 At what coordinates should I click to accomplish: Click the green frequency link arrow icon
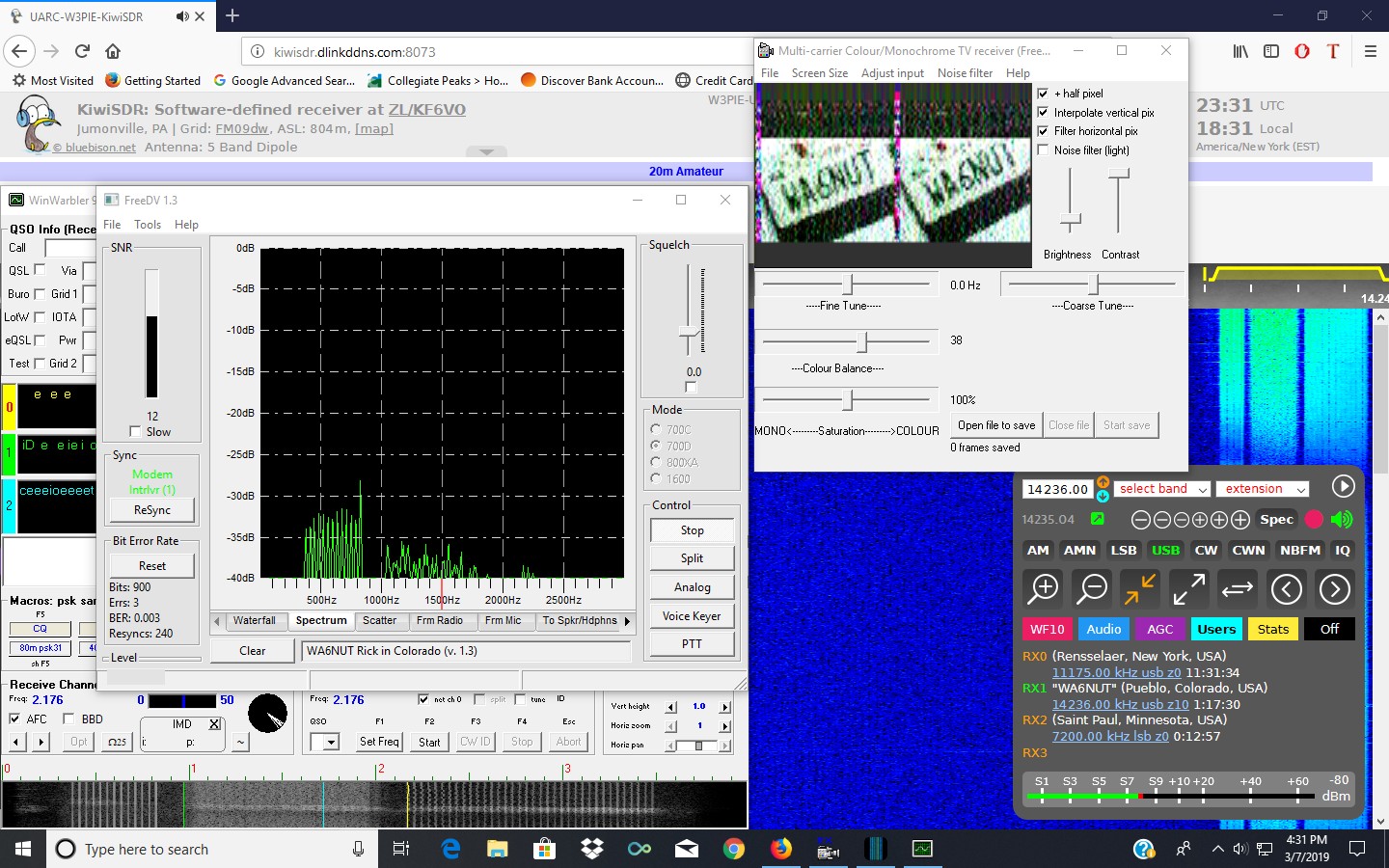click(x=1097, y=519)
